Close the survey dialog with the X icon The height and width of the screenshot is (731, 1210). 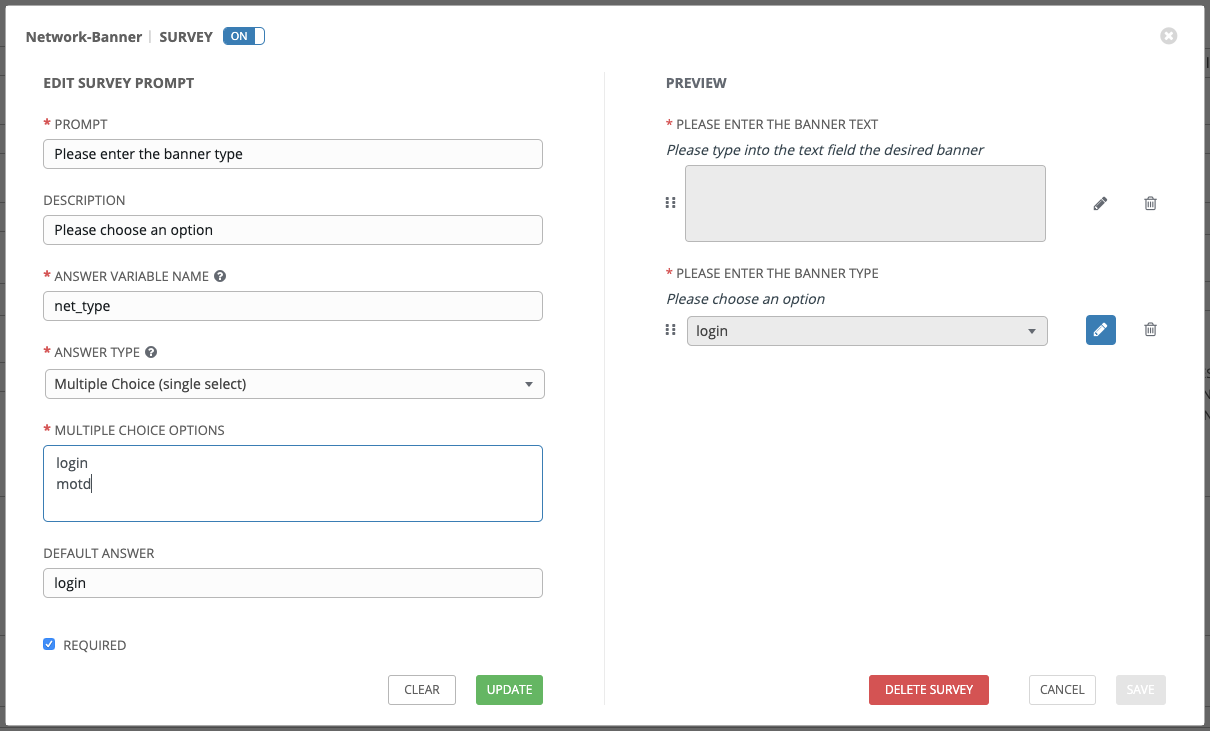click(1169, 36)
